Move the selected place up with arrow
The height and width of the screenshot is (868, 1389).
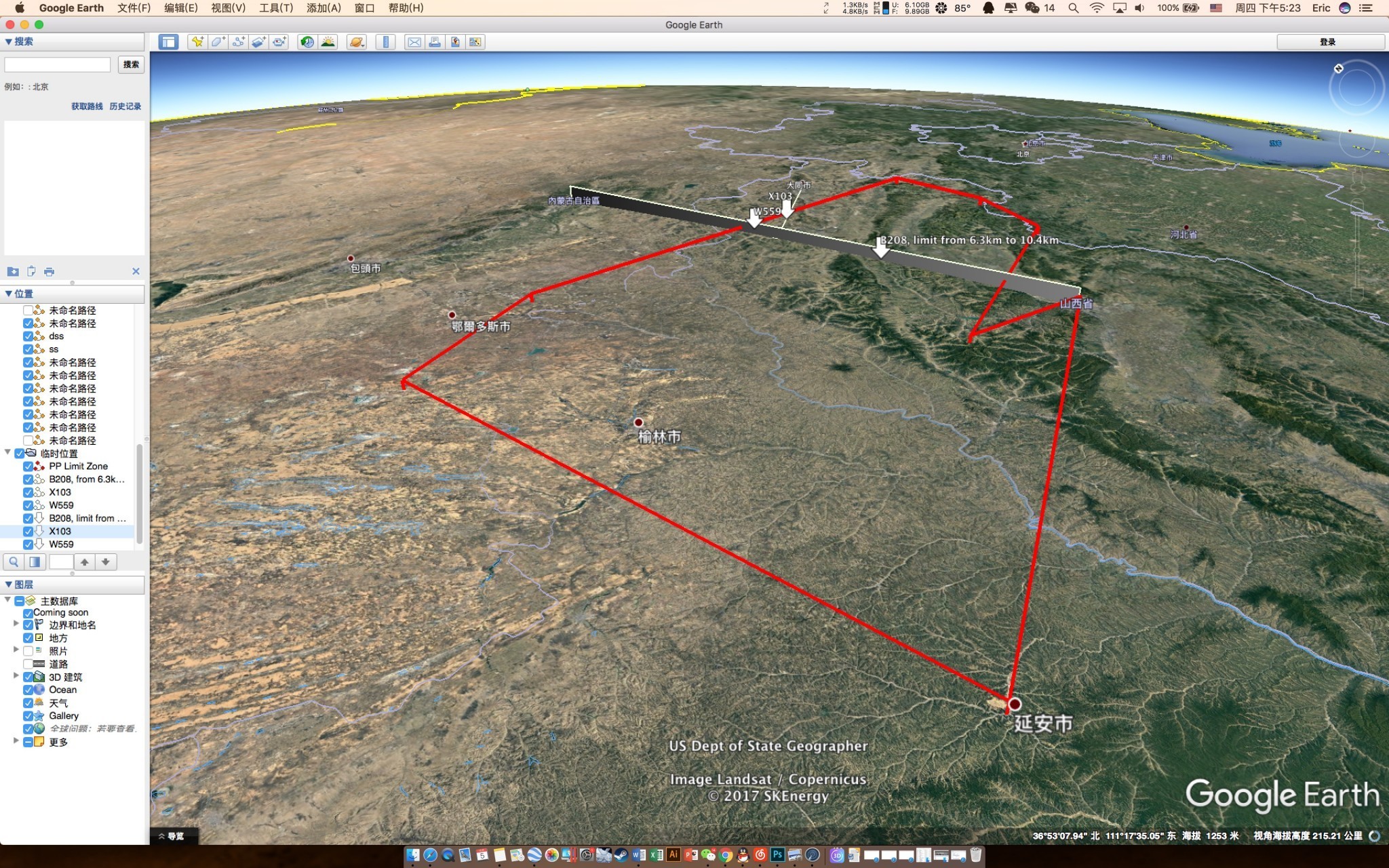[x=84, y=561]
